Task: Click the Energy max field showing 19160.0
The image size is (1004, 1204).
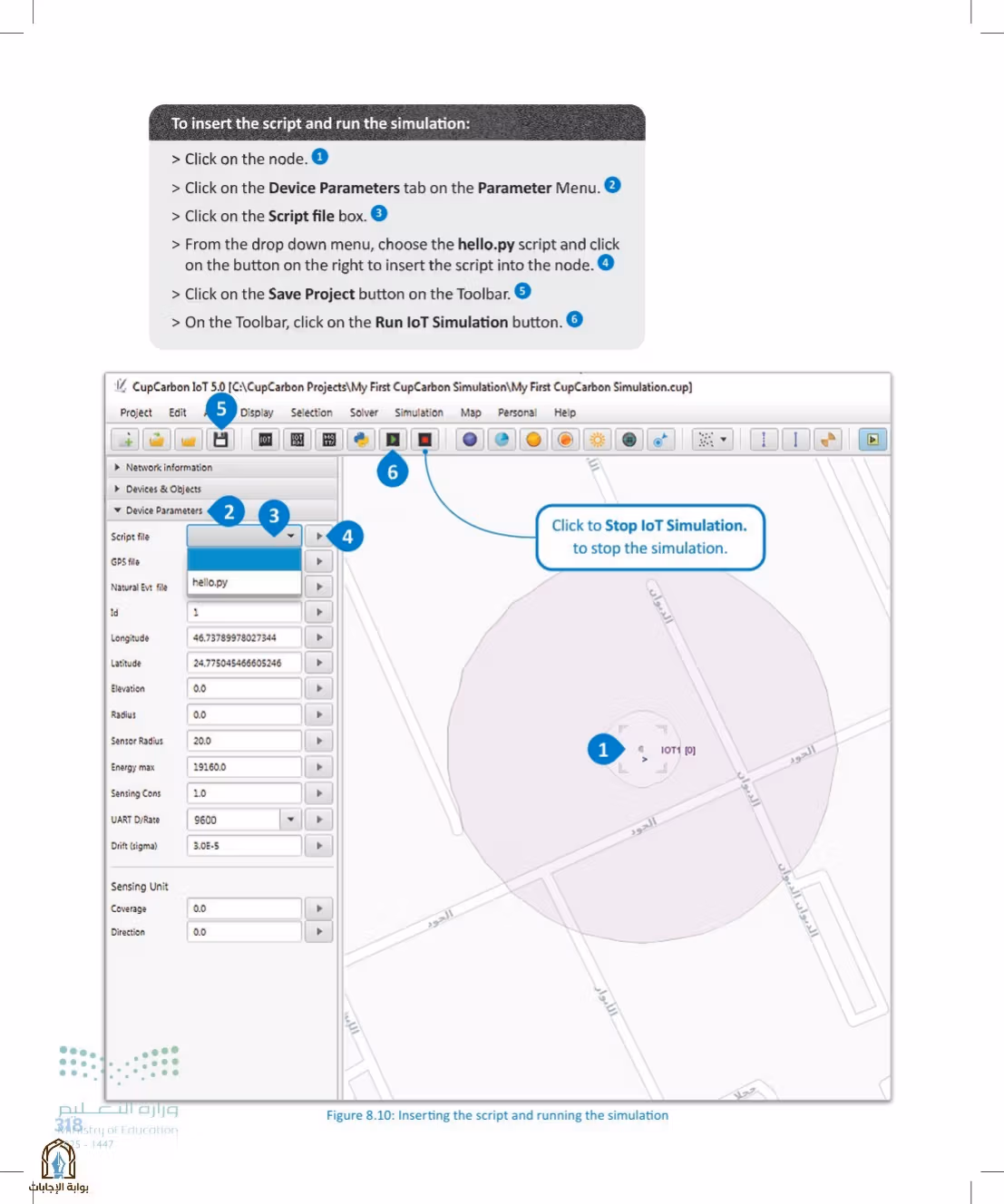Action: [x=244, y=767]
